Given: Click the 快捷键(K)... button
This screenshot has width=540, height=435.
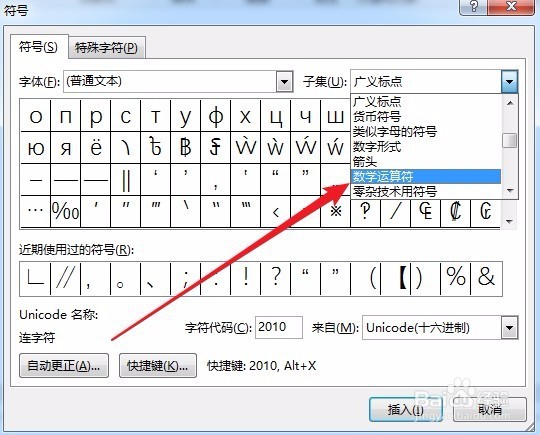Looking at the screenshot, I should pos(158,365).
